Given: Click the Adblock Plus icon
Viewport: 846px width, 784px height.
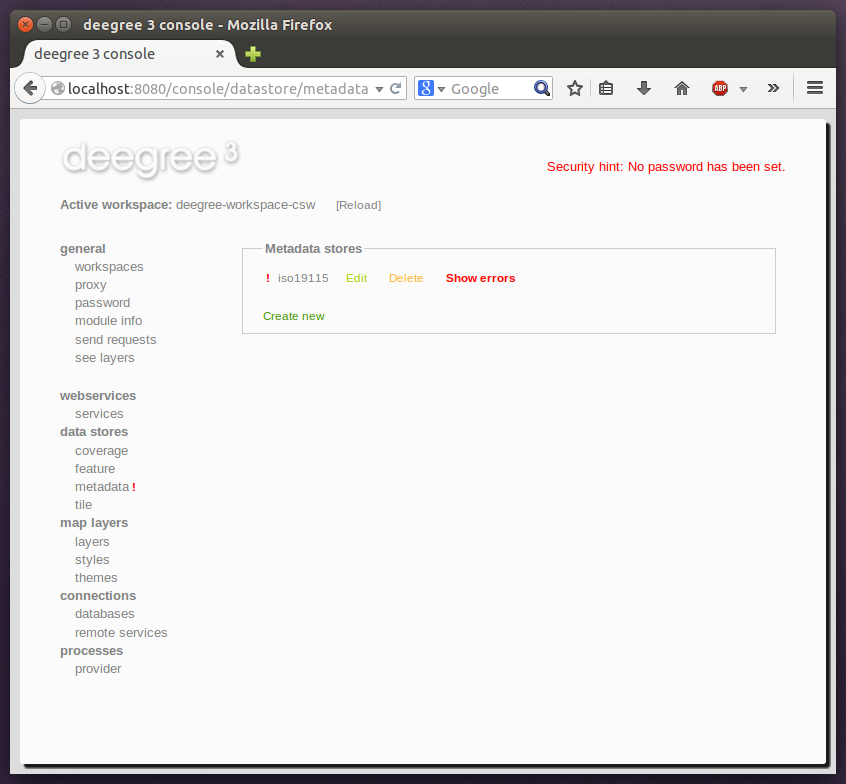Looking at the screenshot, I should [719, 88].
